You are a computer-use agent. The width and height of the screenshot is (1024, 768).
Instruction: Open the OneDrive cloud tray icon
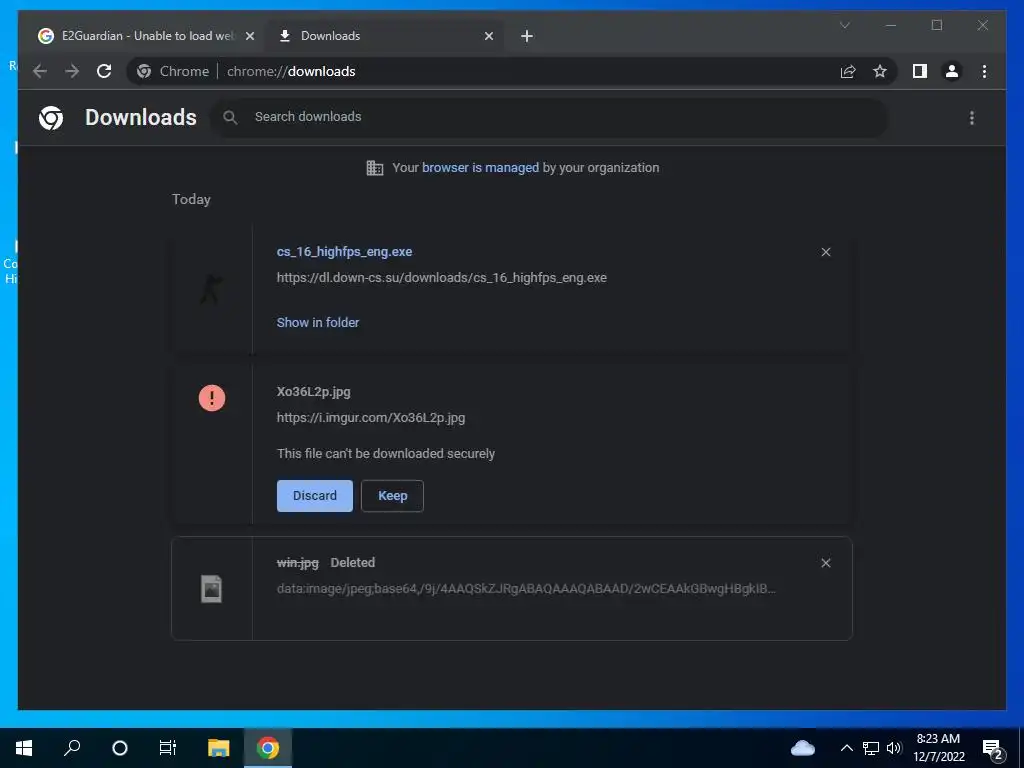tap(803, 748)
